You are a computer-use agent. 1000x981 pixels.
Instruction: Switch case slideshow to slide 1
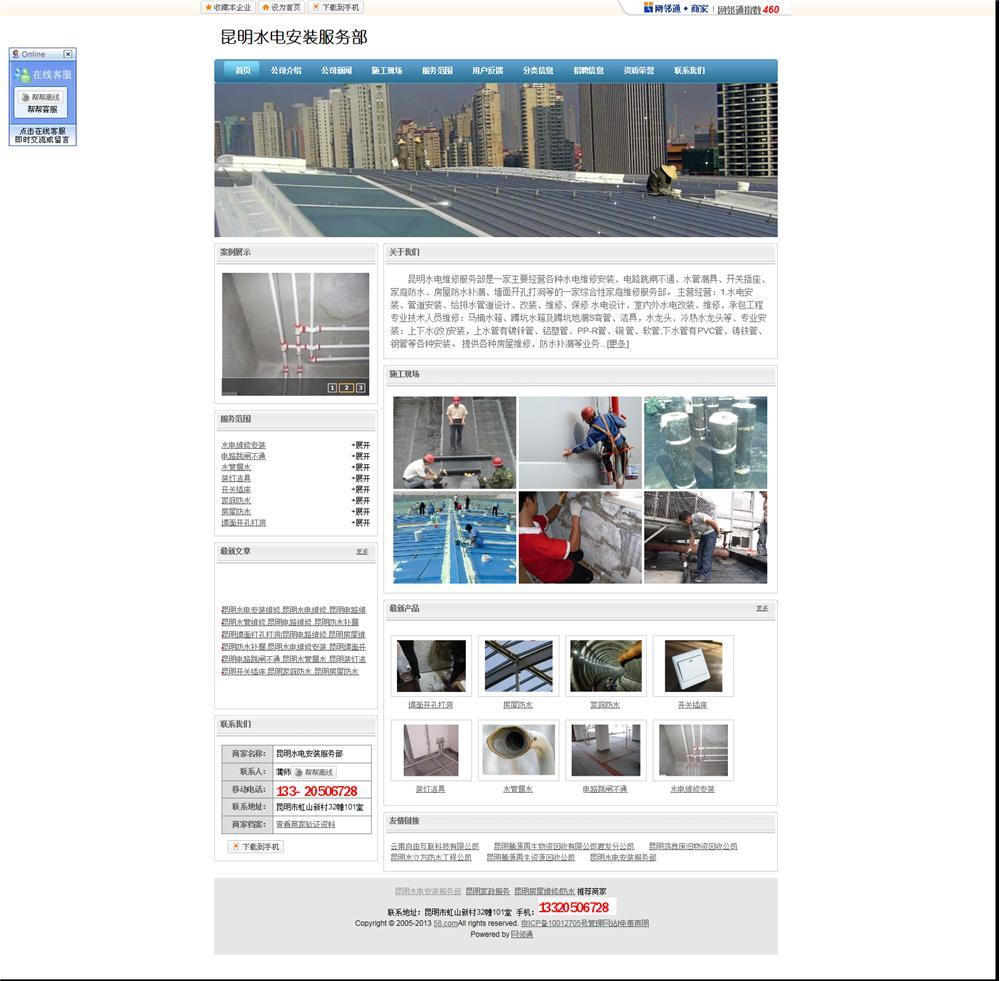point(332,388)
